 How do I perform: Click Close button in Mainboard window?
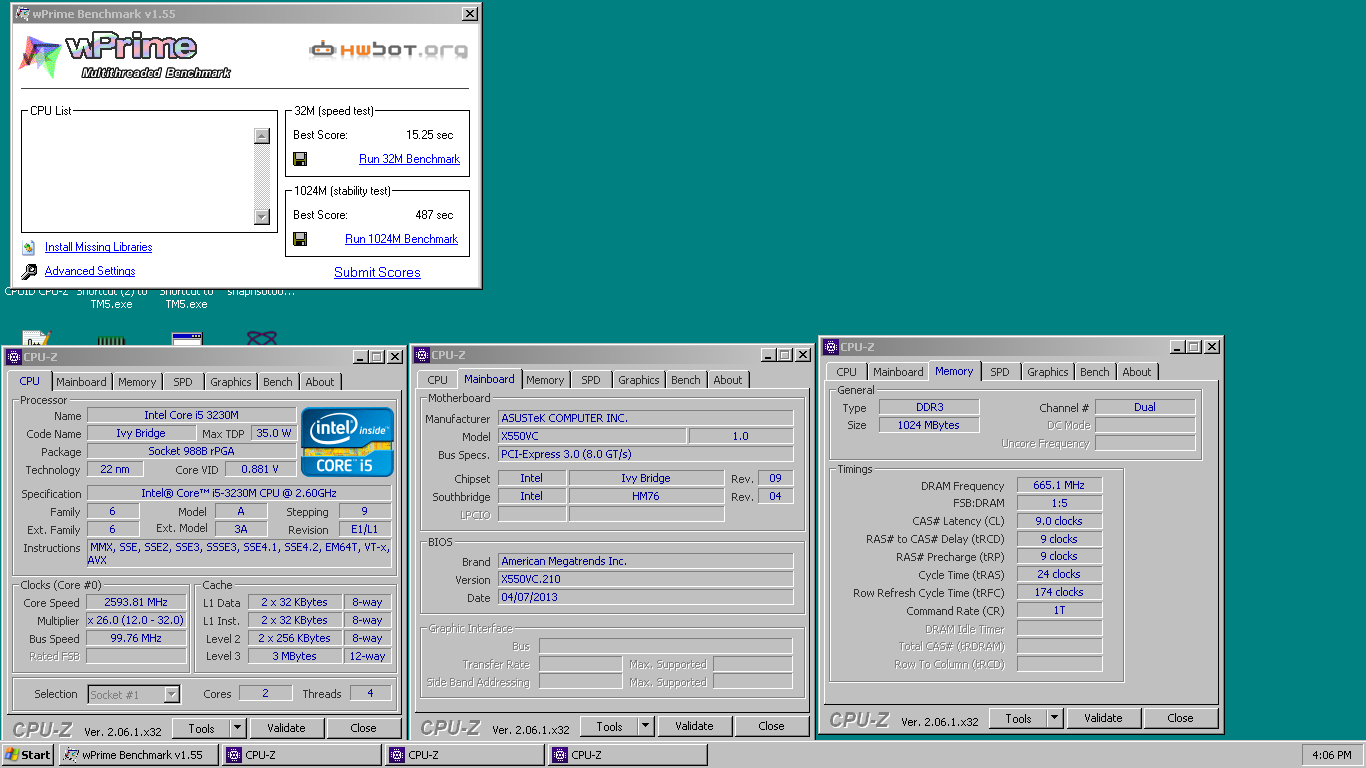(771, 726)
